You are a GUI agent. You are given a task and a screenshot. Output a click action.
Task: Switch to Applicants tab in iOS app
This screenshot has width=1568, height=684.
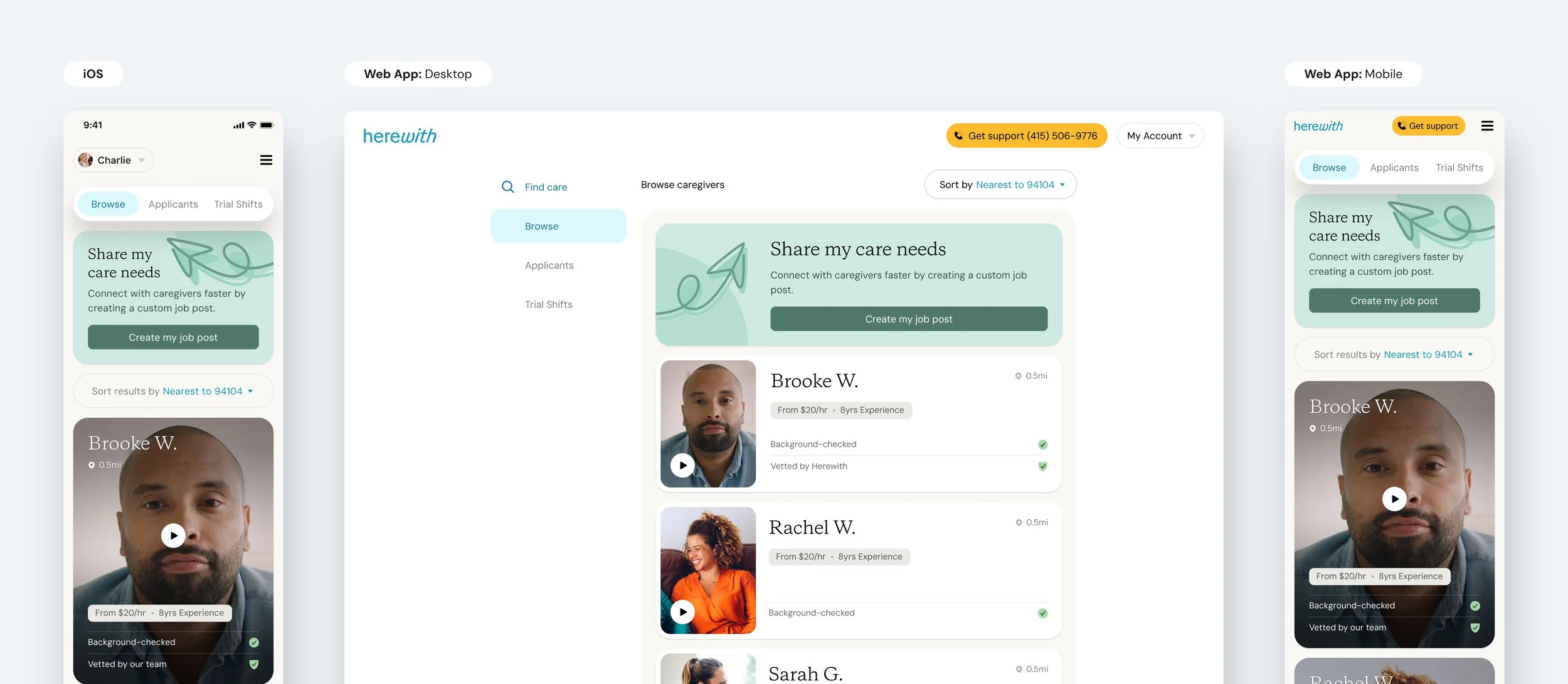click(173, 205)
